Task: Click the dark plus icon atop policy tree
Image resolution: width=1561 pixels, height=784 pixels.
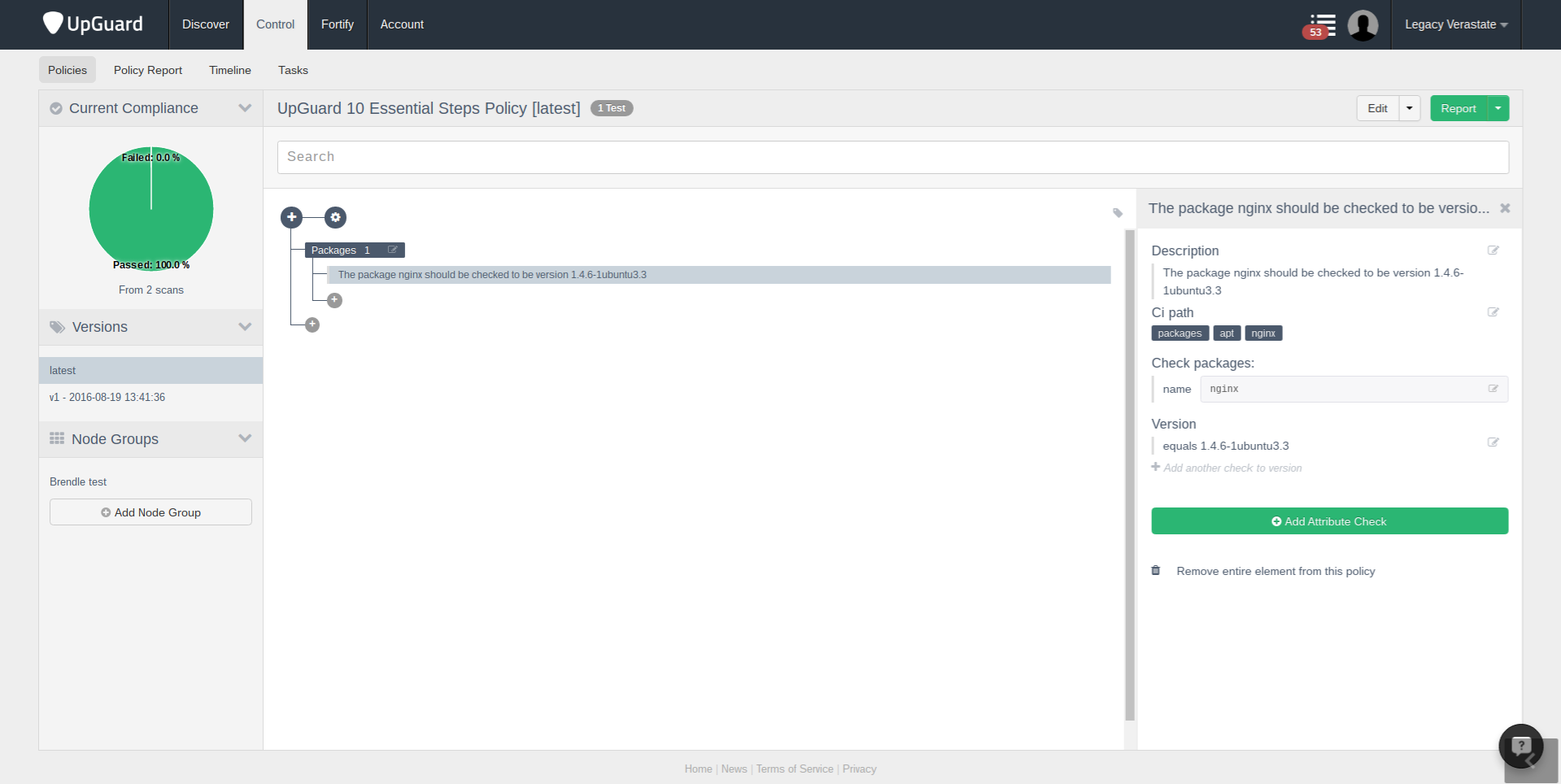Action: (291, 217)
